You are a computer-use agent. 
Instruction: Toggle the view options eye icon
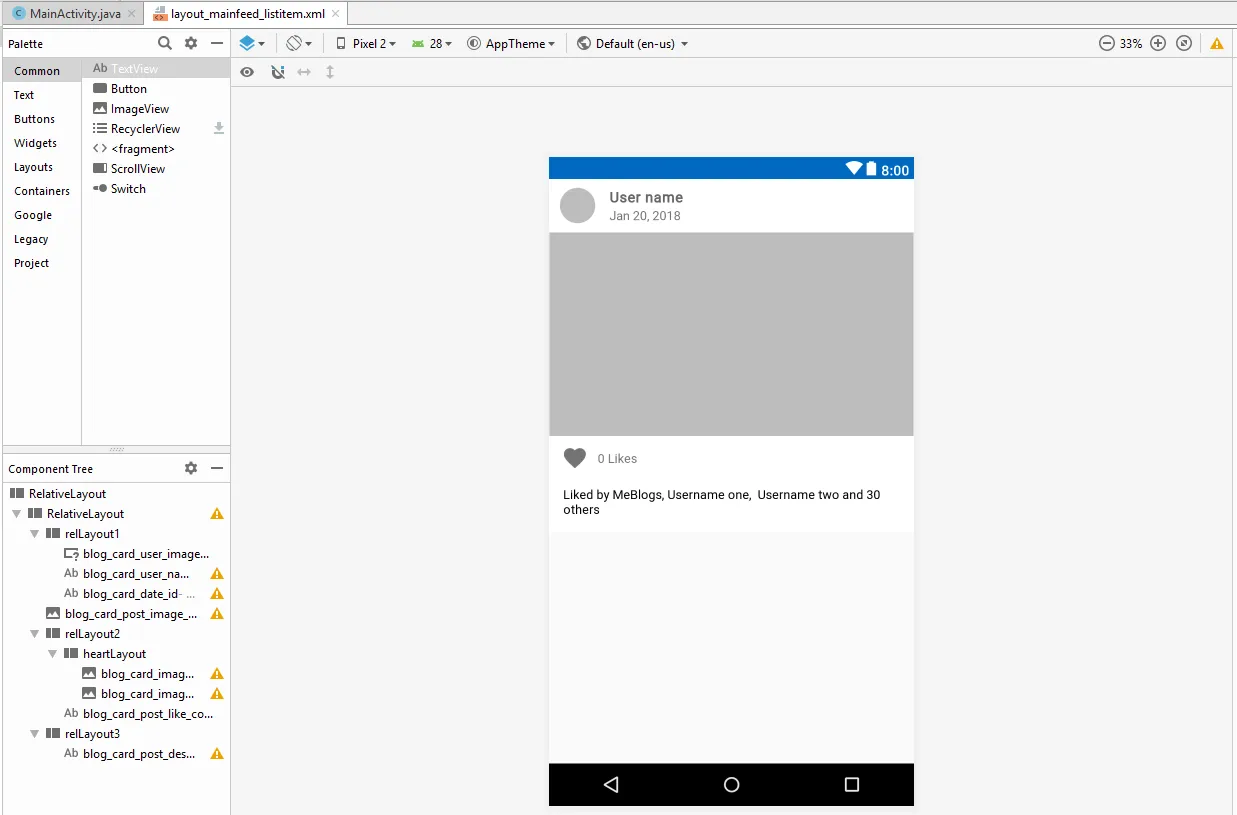tap(247, 72)
